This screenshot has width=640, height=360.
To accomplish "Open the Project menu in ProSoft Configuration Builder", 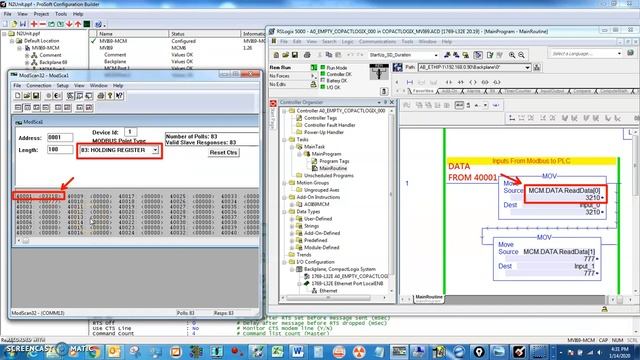I will 41,14.
